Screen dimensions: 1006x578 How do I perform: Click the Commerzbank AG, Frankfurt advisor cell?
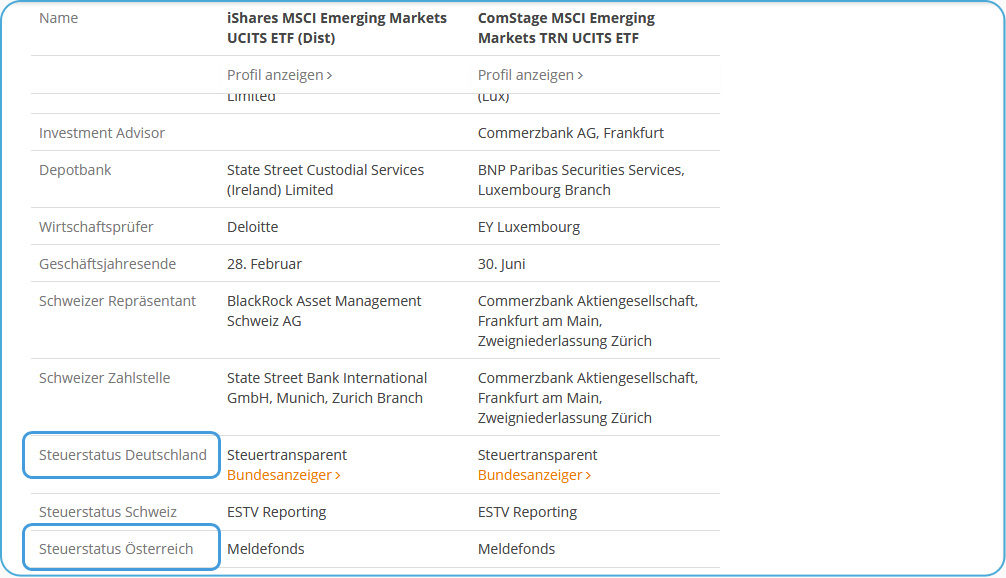pos(570,133)
